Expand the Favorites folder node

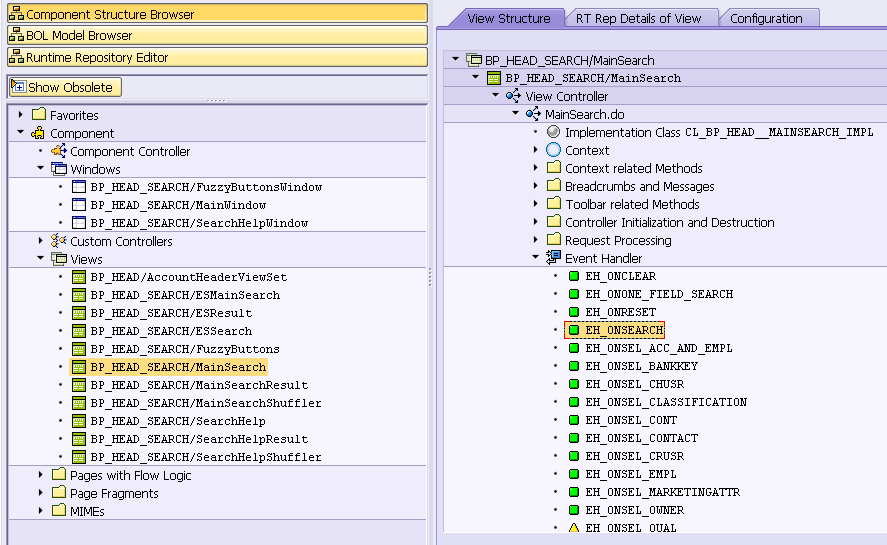(x=21, y=115)
